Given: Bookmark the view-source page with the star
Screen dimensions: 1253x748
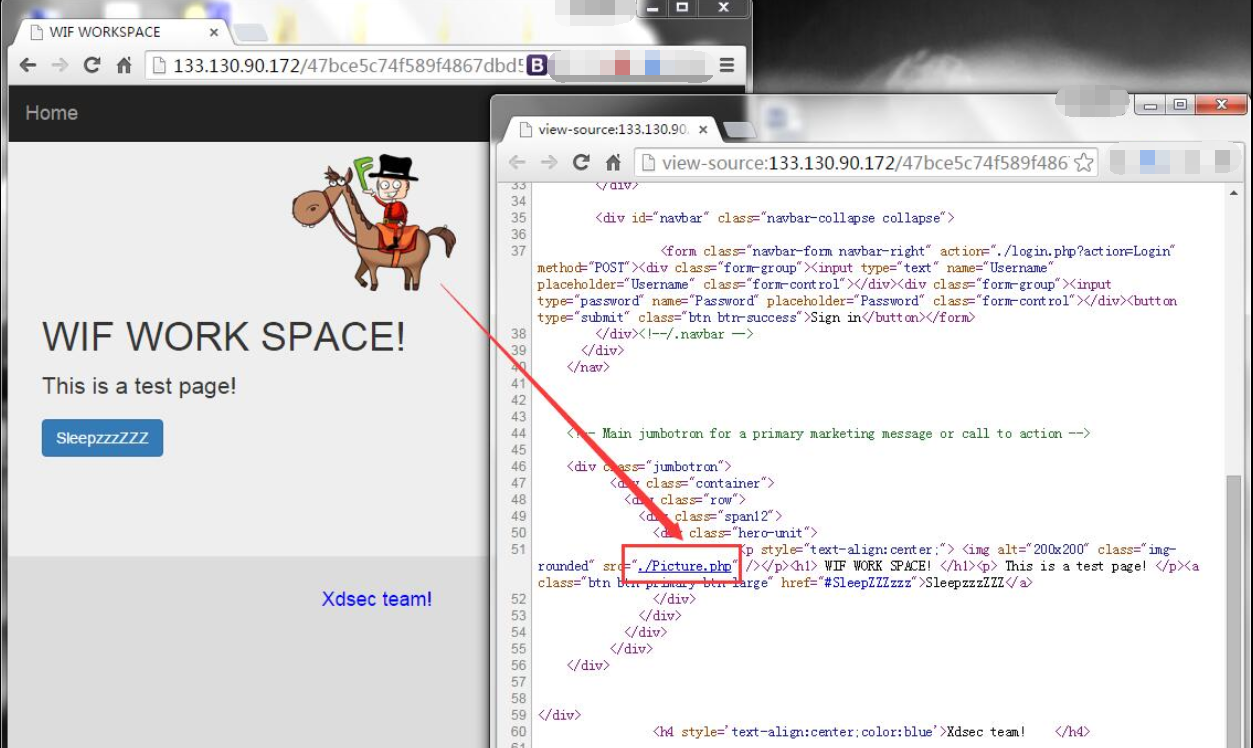Looking at the screenshot, I should tap(1083, 163).
